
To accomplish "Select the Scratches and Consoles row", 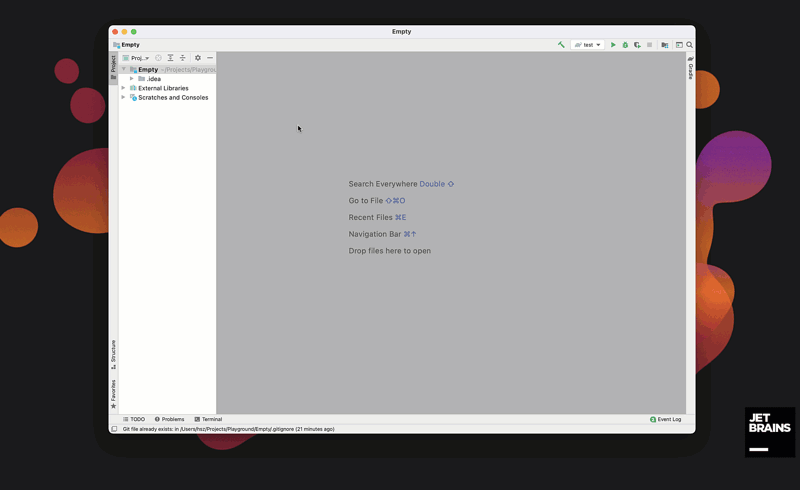I will (x=167, y=97).
